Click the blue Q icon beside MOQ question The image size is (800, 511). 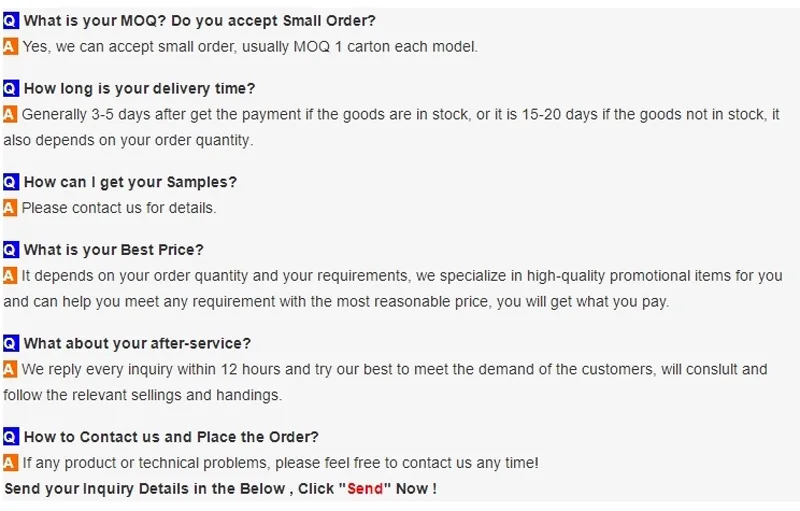click(11, 21)
